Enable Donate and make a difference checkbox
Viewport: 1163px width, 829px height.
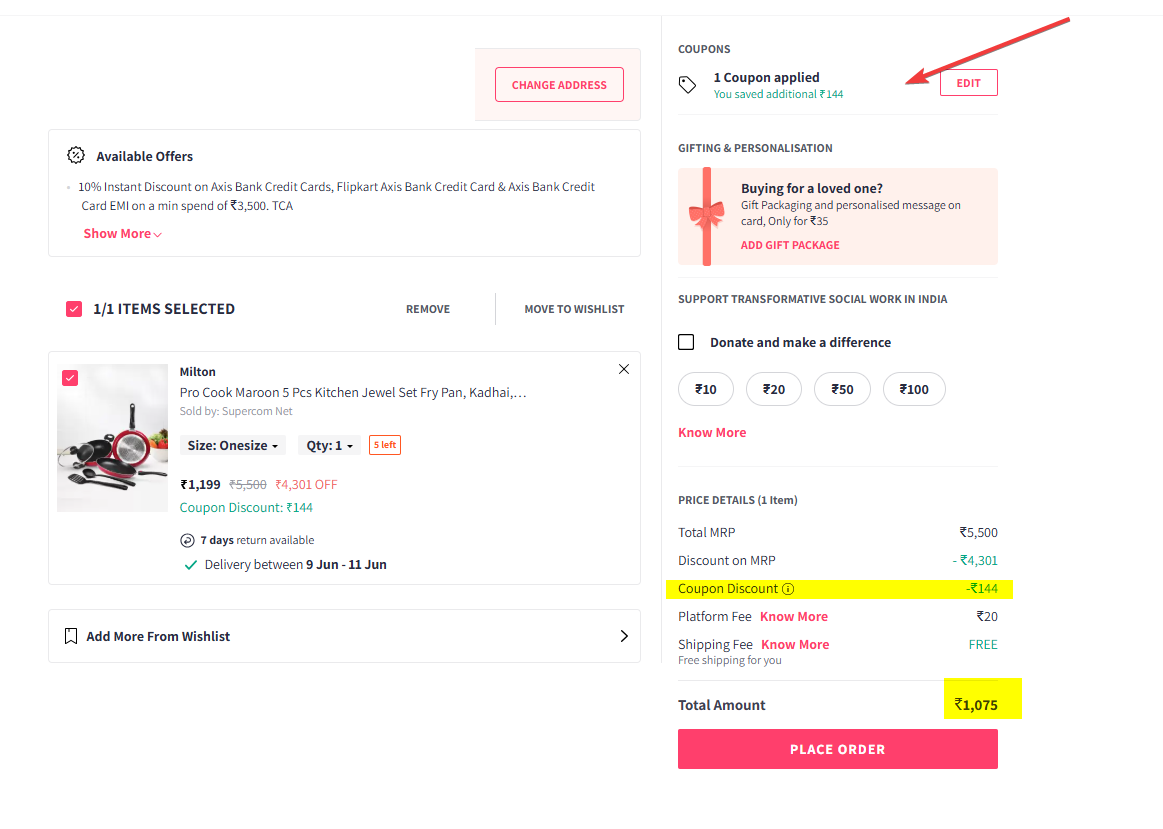[x=686, y=342]
